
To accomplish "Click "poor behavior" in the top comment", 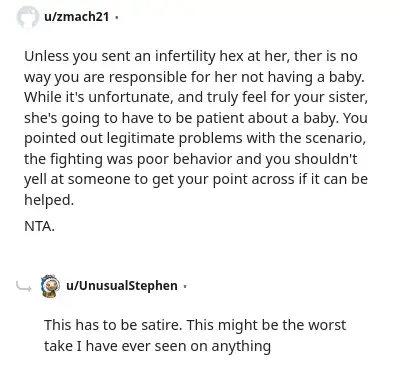I will [184, 159].
